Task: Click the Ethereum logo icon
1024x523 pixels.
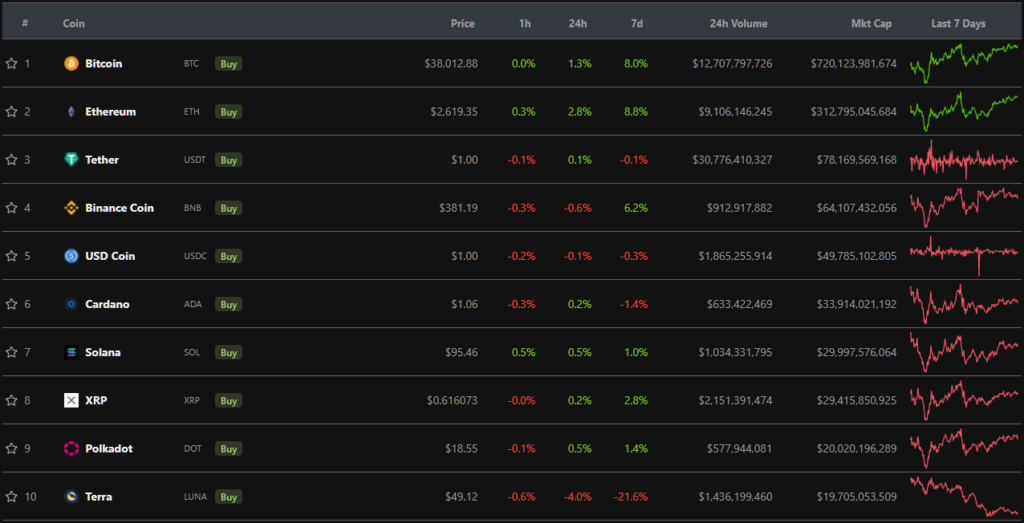Action: (71, 112)
